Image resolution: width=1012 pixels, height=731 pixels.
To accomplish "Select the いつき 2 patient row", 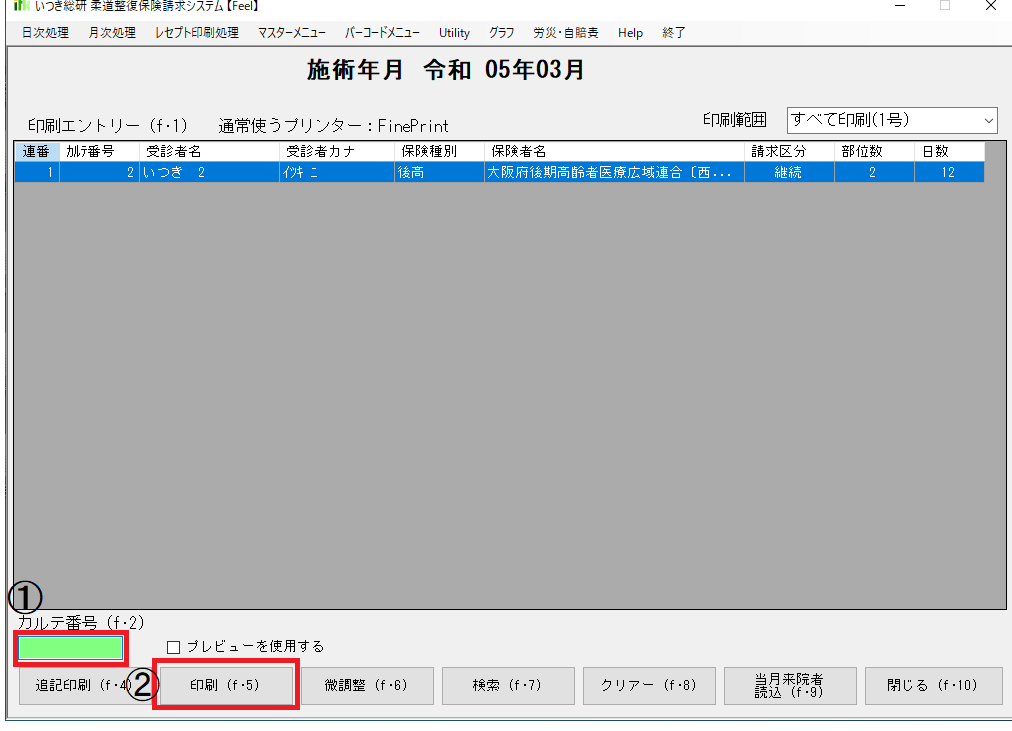I will pos(400,173).
